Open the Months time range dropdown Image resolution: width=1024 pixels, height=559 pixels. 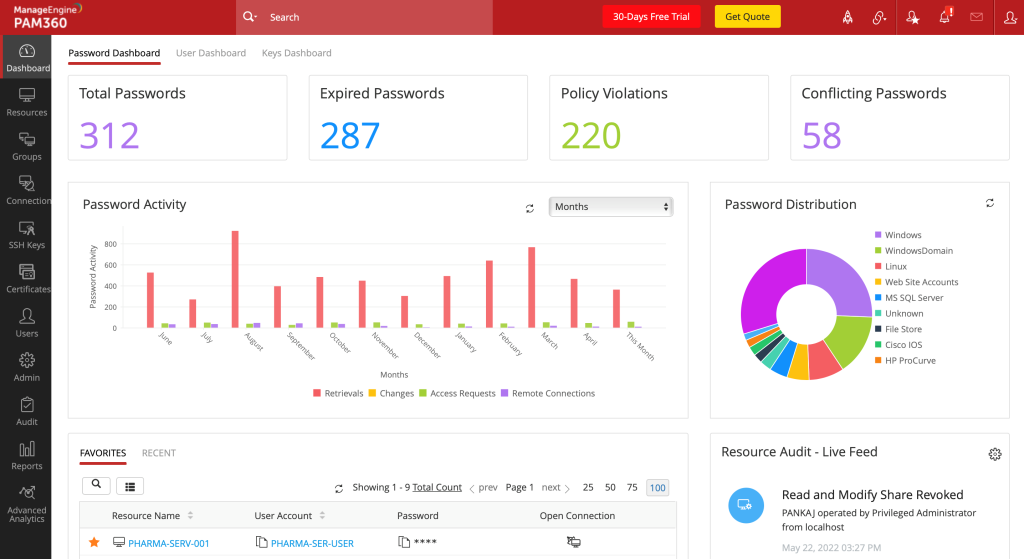(x=611, y=207)
